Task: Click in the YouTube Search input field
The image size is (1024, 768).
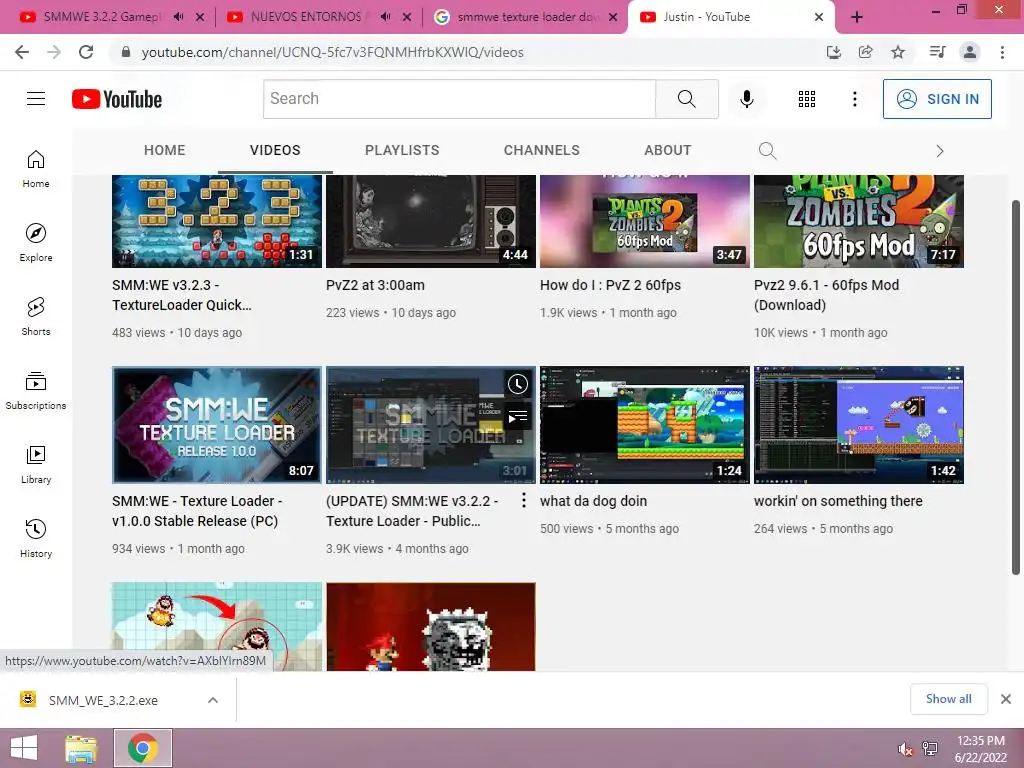Action: click(459, 99)
